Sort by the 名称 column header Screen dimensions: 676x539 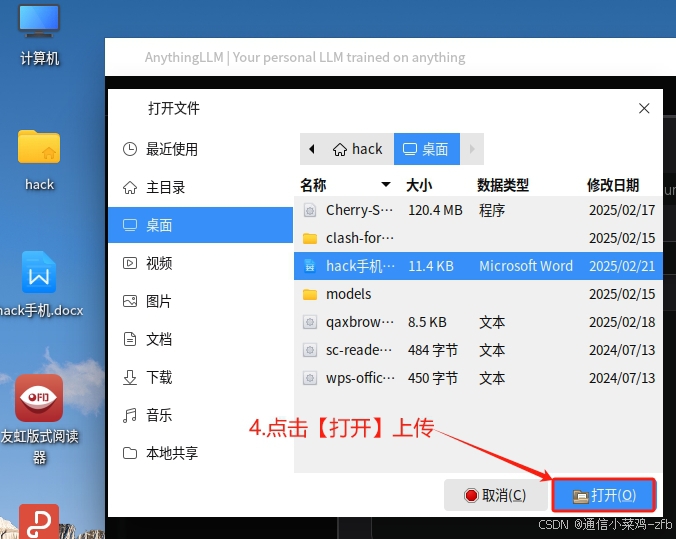click(x=313, y=185)
